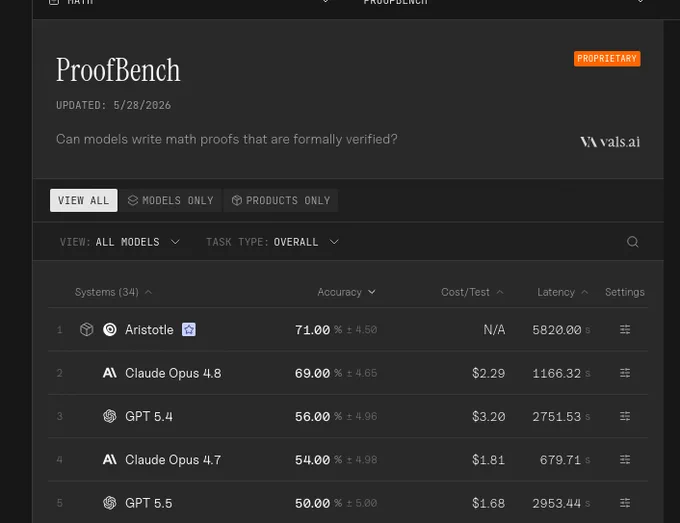Select the View All tab
The image size is (680, 523).
point(84,200)
